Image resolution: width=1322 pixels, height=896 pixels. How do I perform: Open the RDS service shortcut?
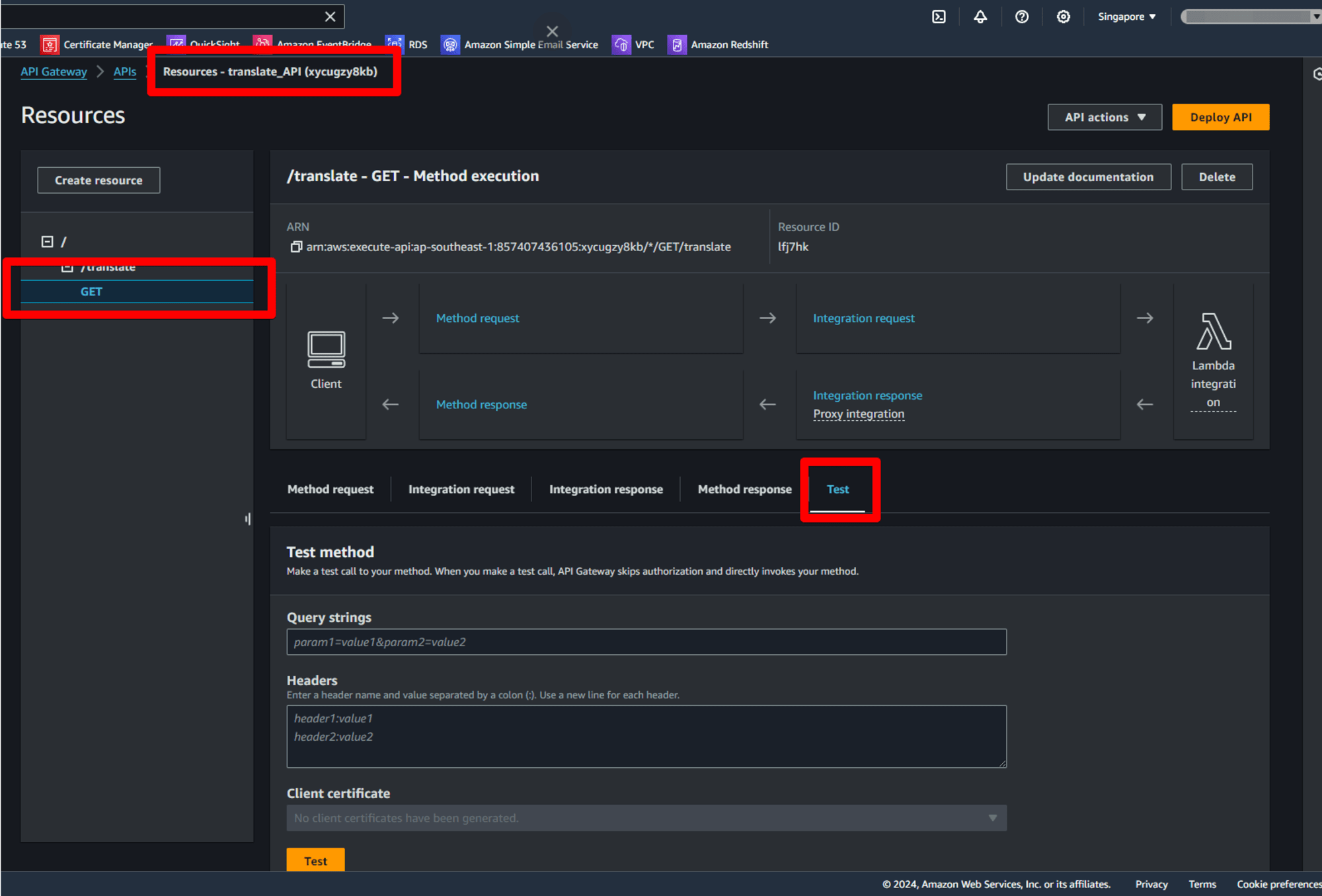(407, 45)
